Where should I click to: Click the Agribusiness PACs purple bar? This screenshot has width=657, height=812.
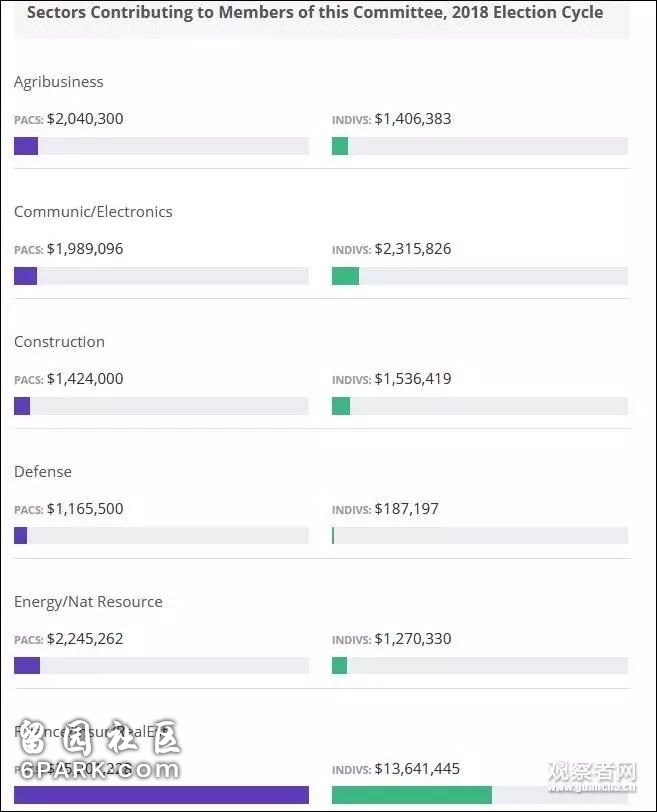[26, 146]
